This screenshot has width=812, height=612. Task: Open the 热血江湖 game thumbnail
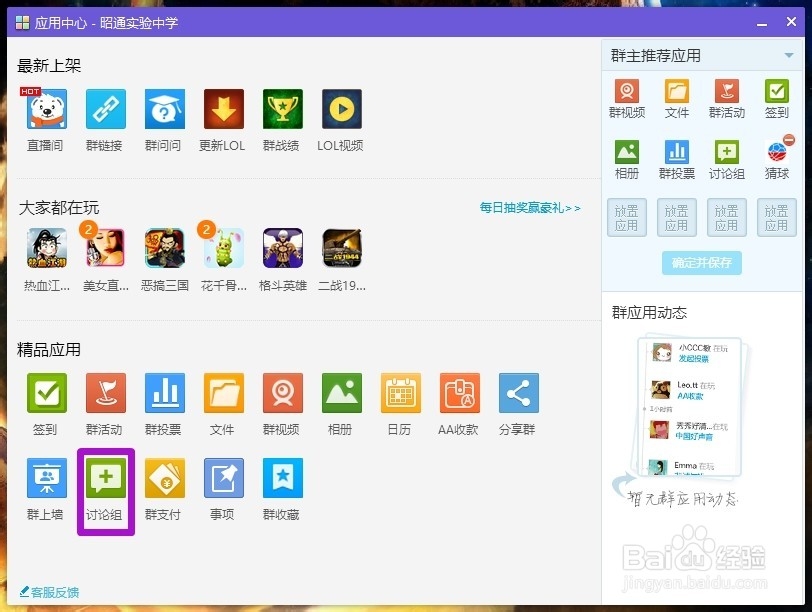point(45,248)
